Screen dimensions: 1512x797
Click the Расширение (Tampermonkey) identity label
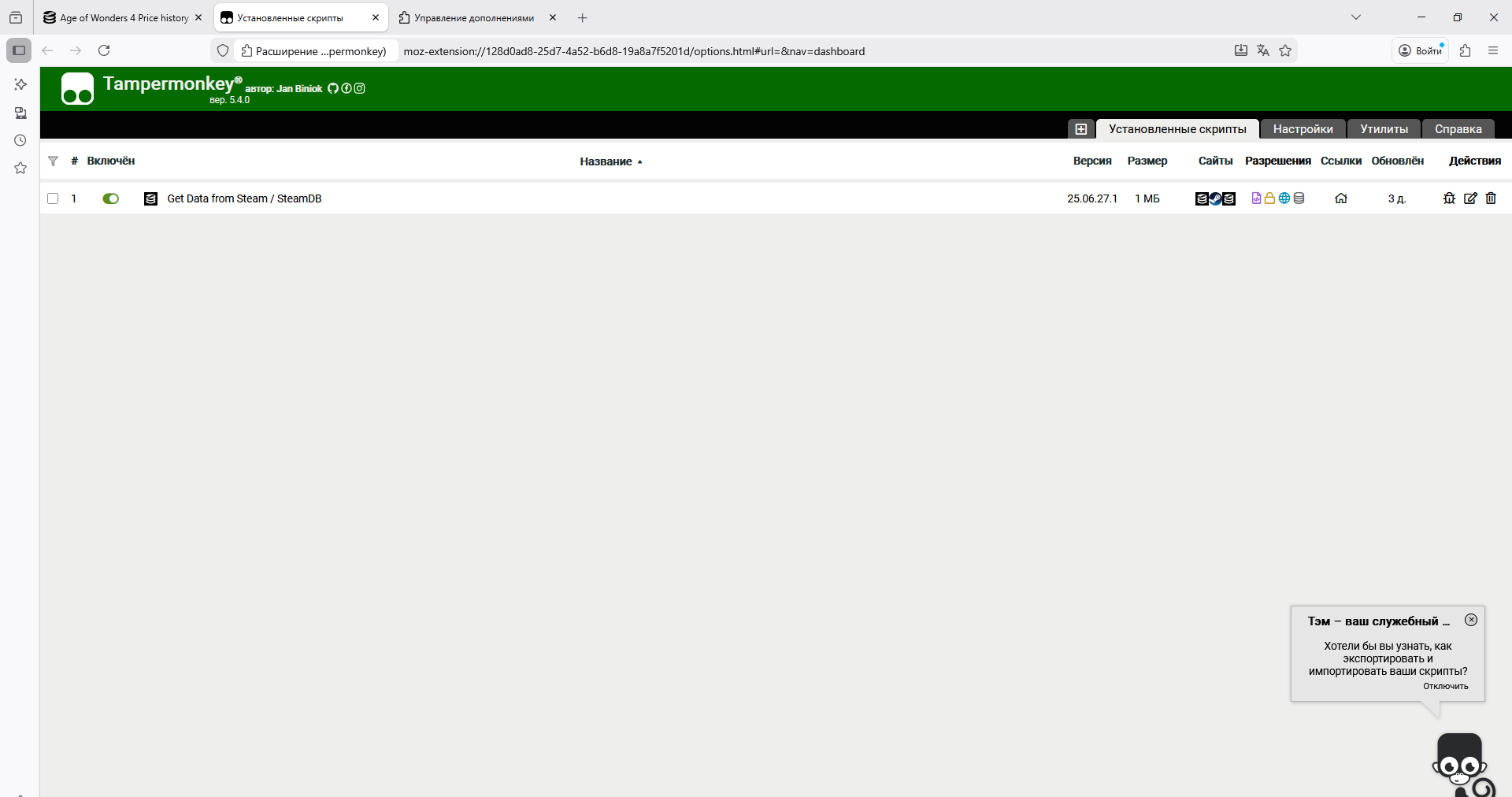pyautogui.click(x=314, y=51)
